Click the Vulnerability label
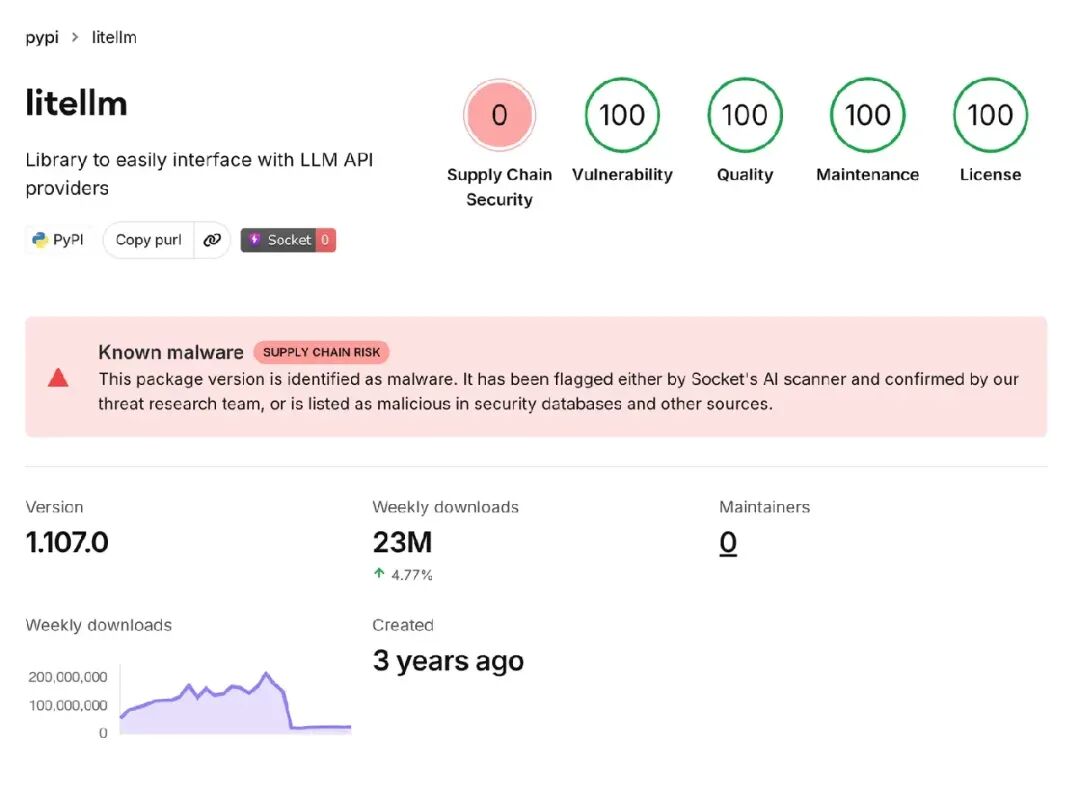 622,175
